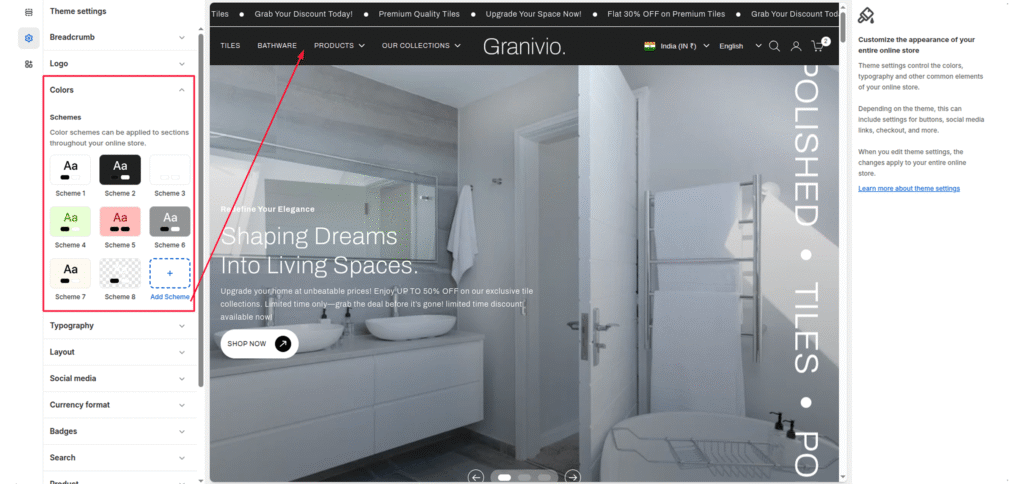The height and width of the screenshot is (484, 1024).
Task: Open the shopping cart icon
Action: tap(818, 46)
